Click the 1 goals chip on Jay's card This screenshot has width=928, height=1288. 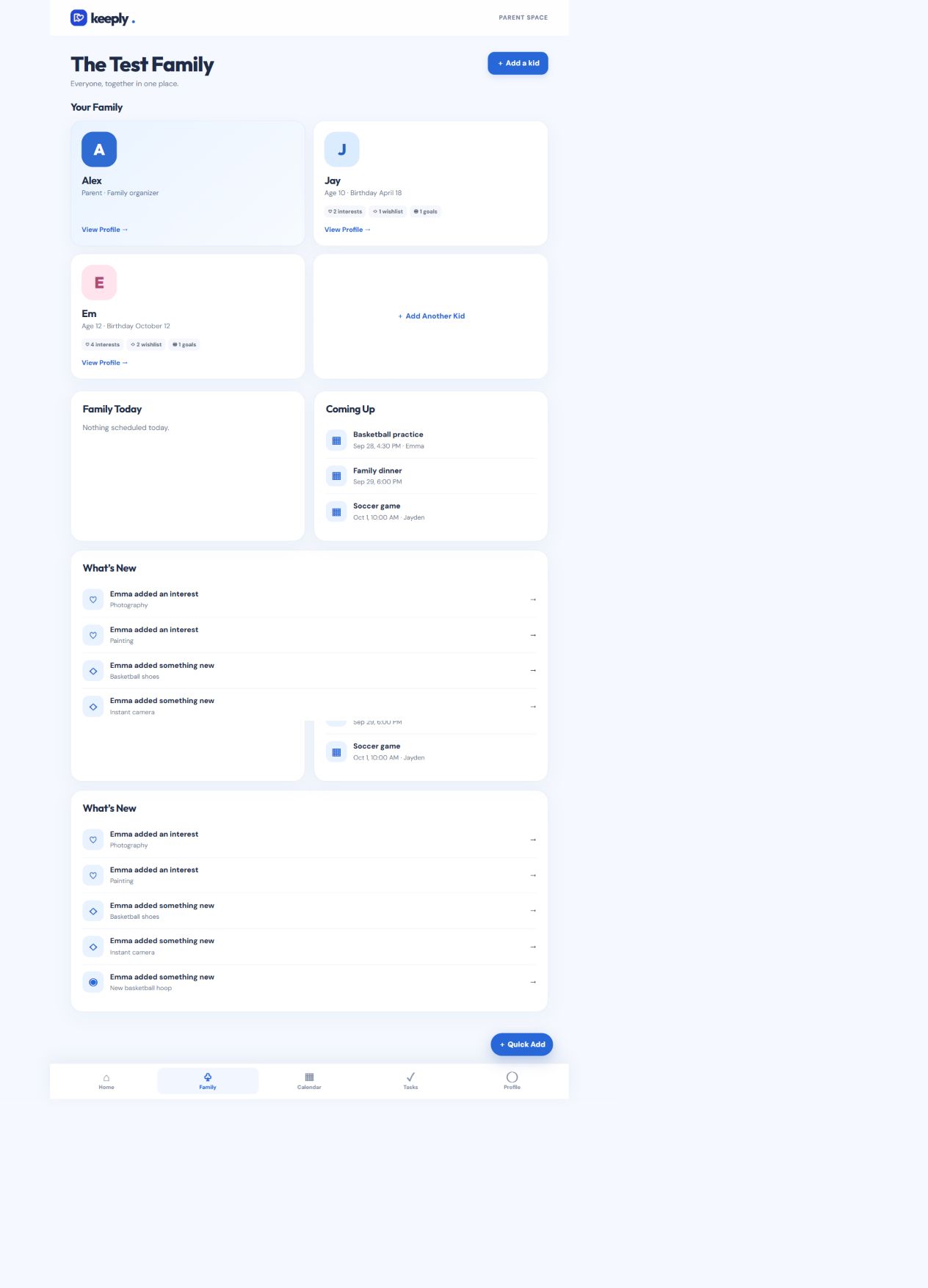(x=425, y=211)
